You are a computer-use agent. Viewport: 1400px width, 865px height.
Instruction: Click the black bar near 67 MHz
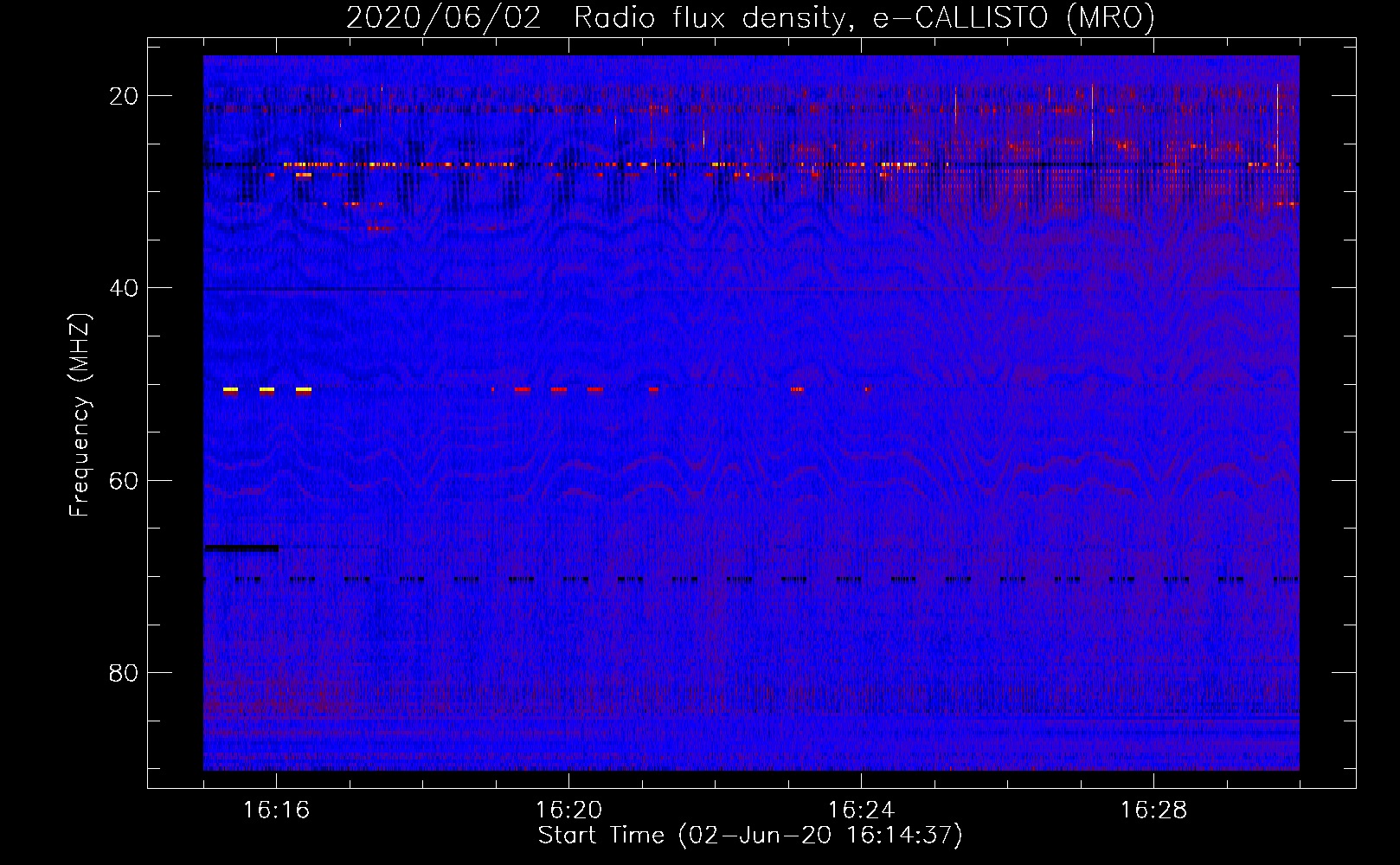point(241,548)
